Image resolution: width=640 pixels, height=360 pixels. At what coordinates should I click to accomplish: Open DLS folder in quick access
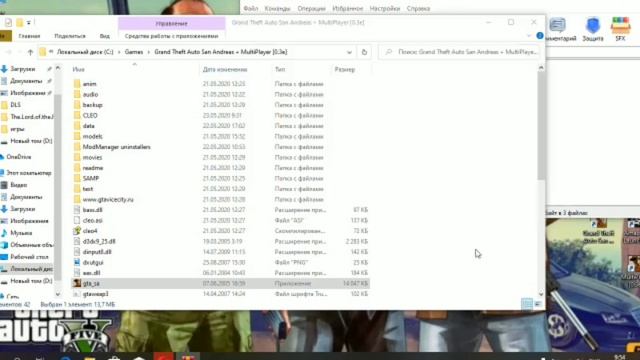point(16,105)
